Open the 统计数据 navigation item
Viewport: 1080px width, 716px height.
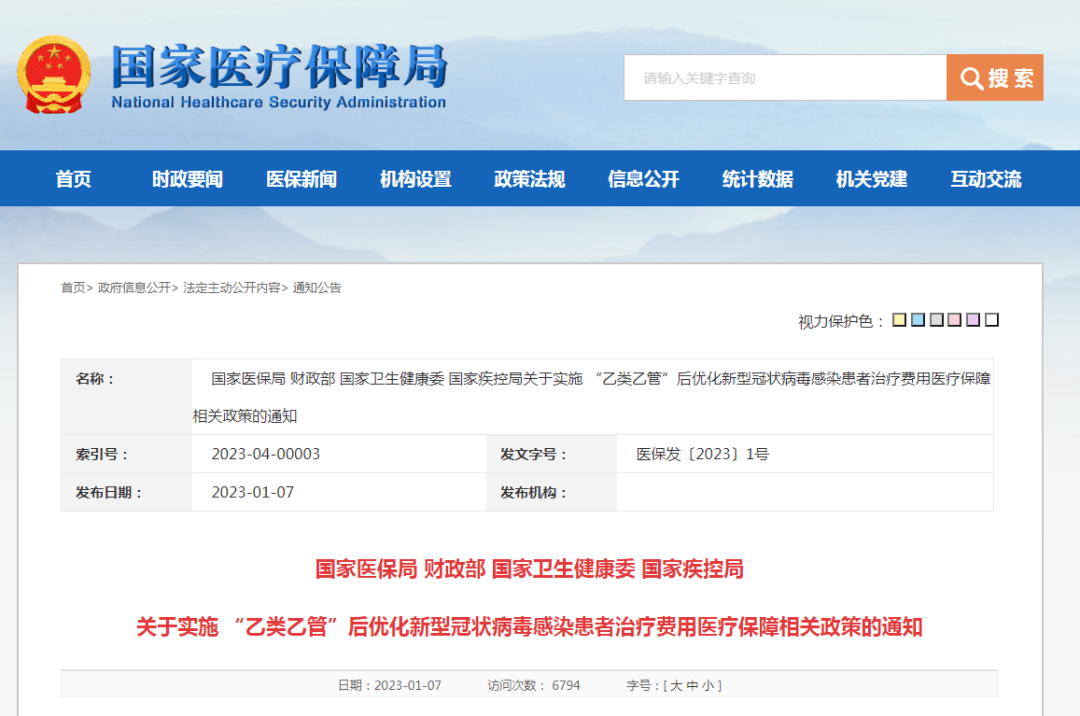pos(758,179)
